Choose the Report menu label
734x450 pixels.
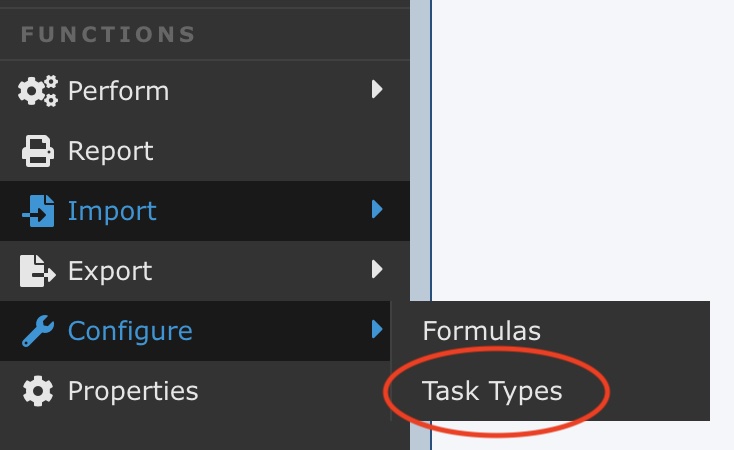click(110, 151)
